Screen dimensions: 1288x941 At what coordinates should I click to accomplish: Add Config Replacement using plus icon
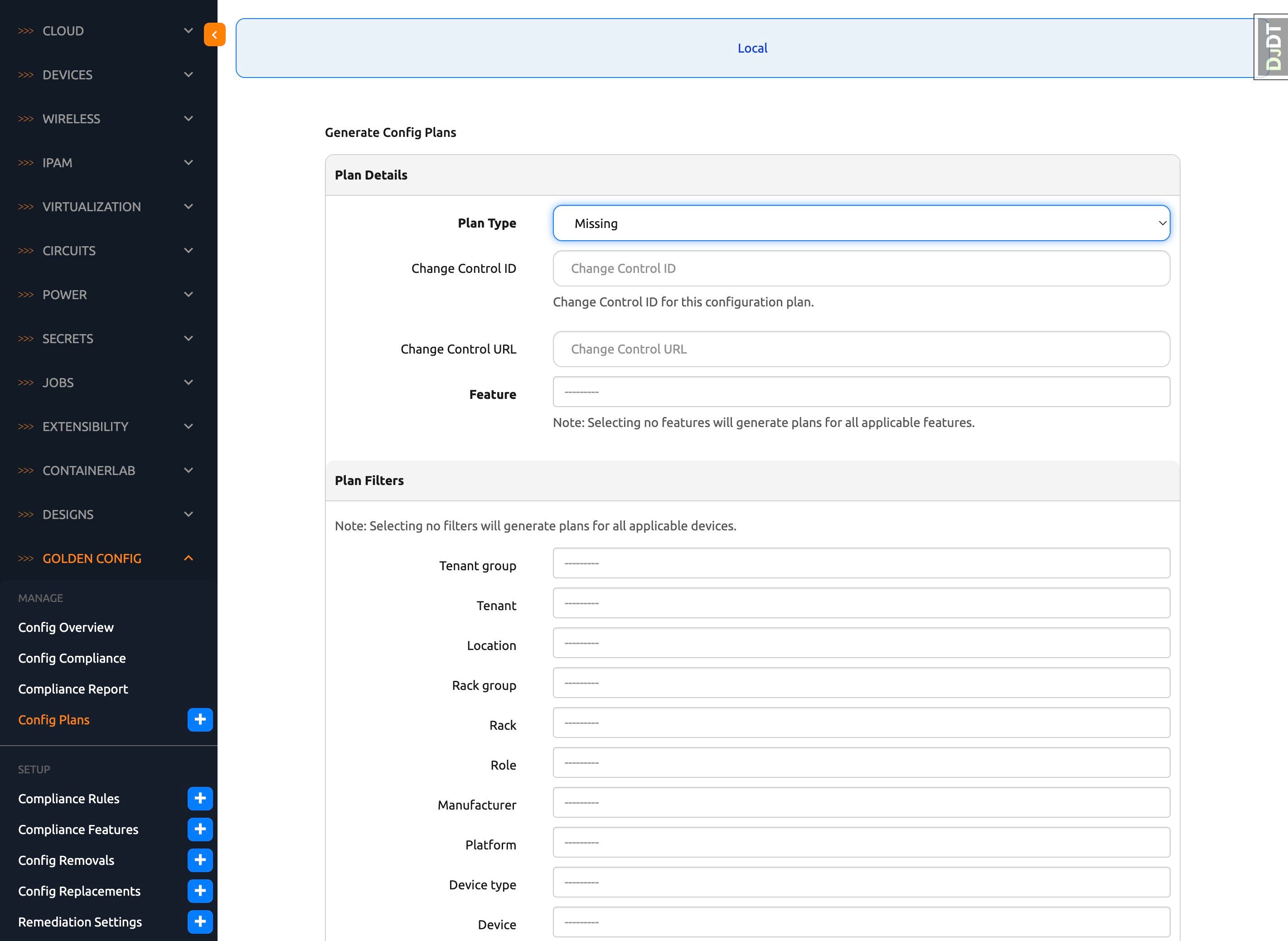coord(200,890)
